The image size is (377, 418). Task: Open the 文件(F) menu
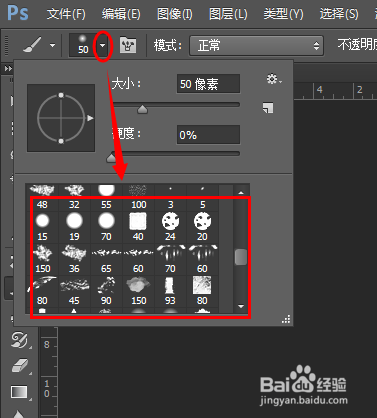66,14
